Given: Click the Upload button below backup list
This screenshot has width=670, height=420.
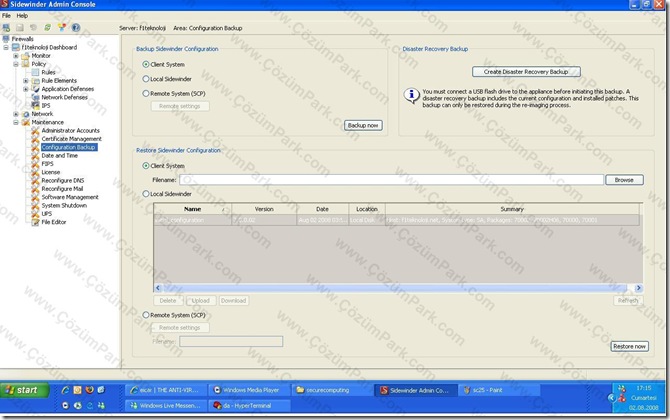Looking at the screenshot, I should point(200,301).
